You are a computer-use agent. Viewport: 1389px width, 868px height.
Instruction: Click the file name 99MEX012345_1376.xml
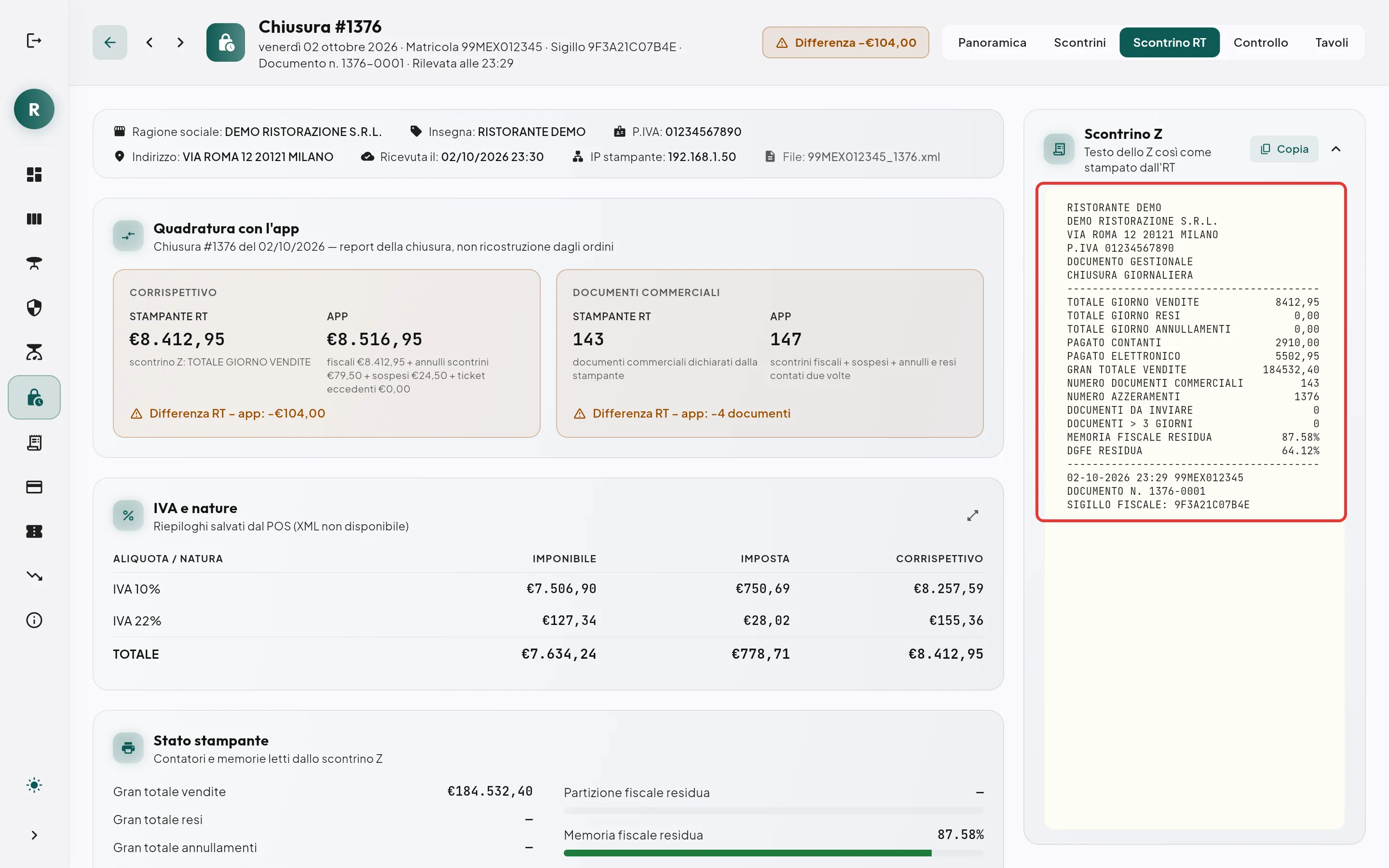click(873, 157)
